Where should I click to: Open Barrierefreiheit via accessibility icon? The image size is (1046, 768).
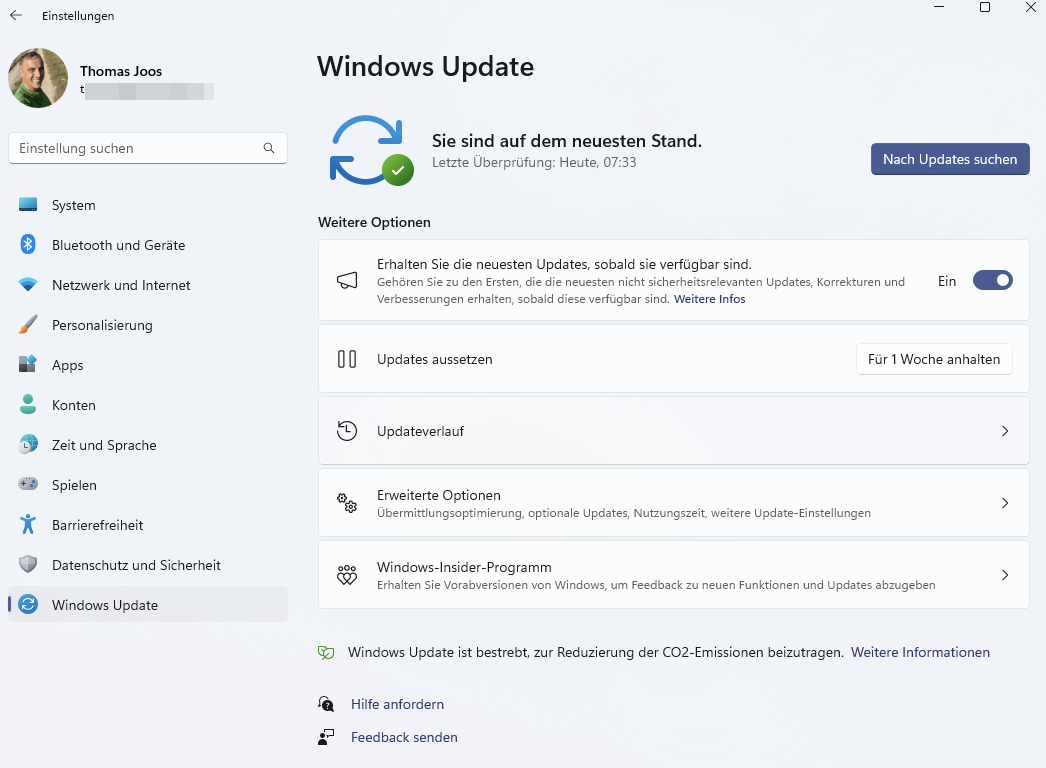[26, 525]
